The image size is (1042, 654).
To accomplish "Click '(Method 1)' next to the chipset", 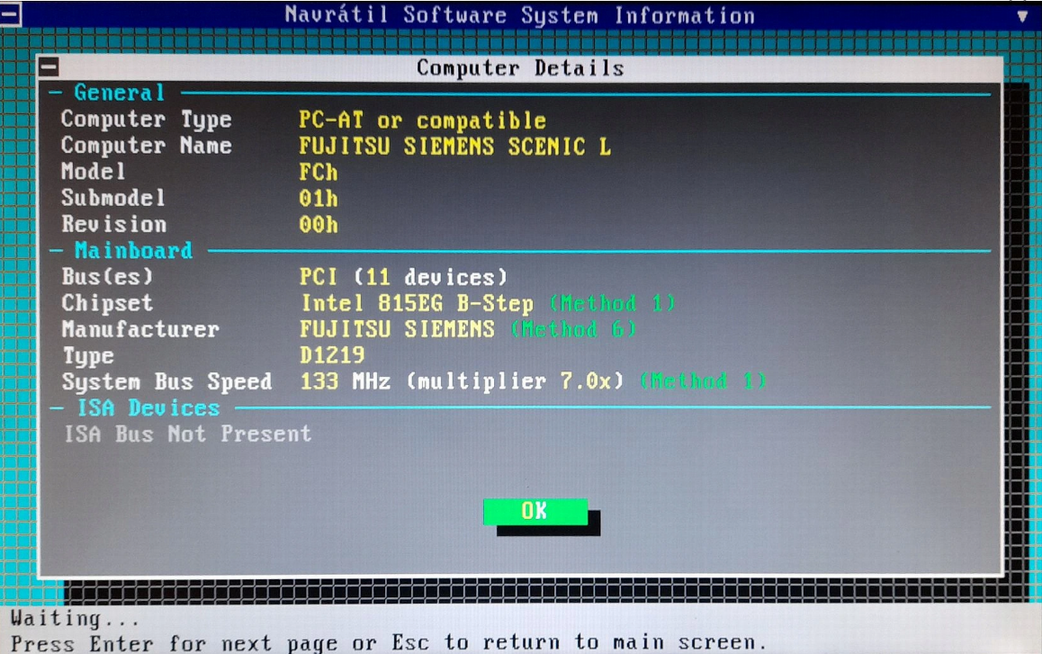I will [x=612, y=303].
